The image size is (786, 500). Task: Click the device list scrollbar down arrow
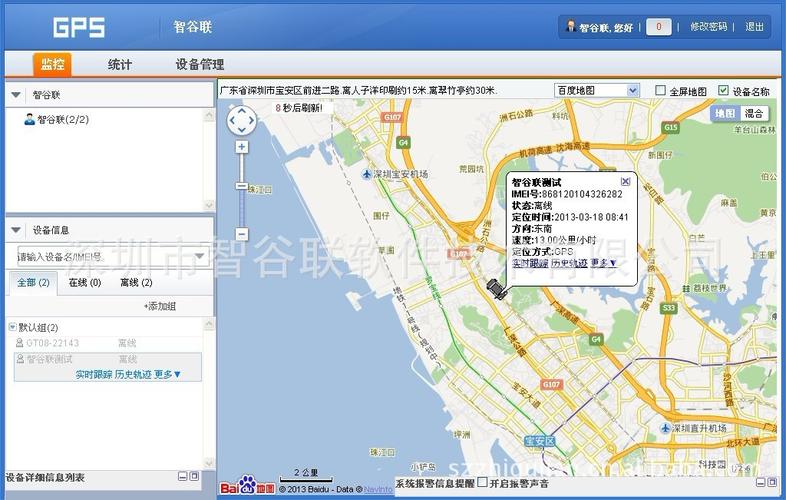click(x=209, y=463)
